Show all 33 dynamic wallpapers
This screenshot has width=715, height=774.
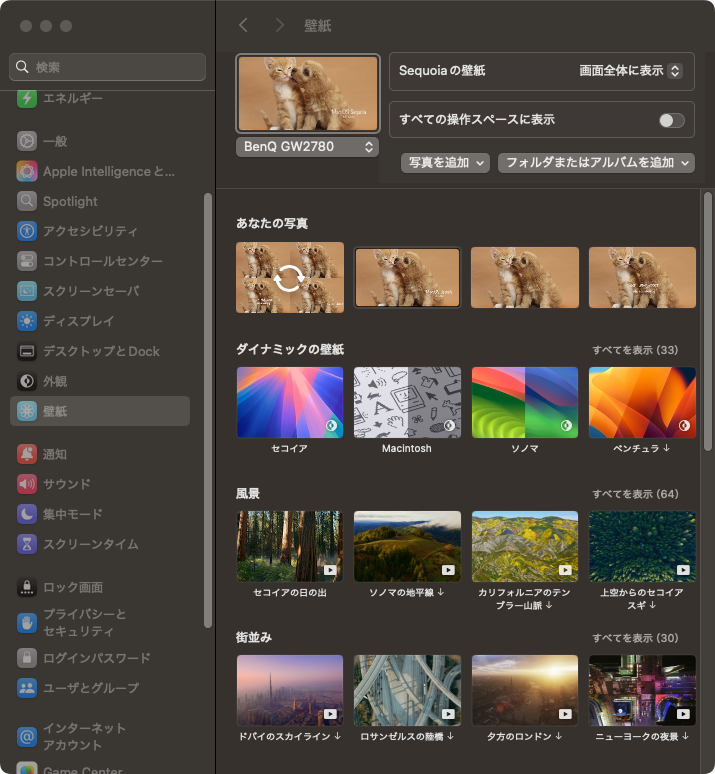pyautogui.click(x=635, y=350)
